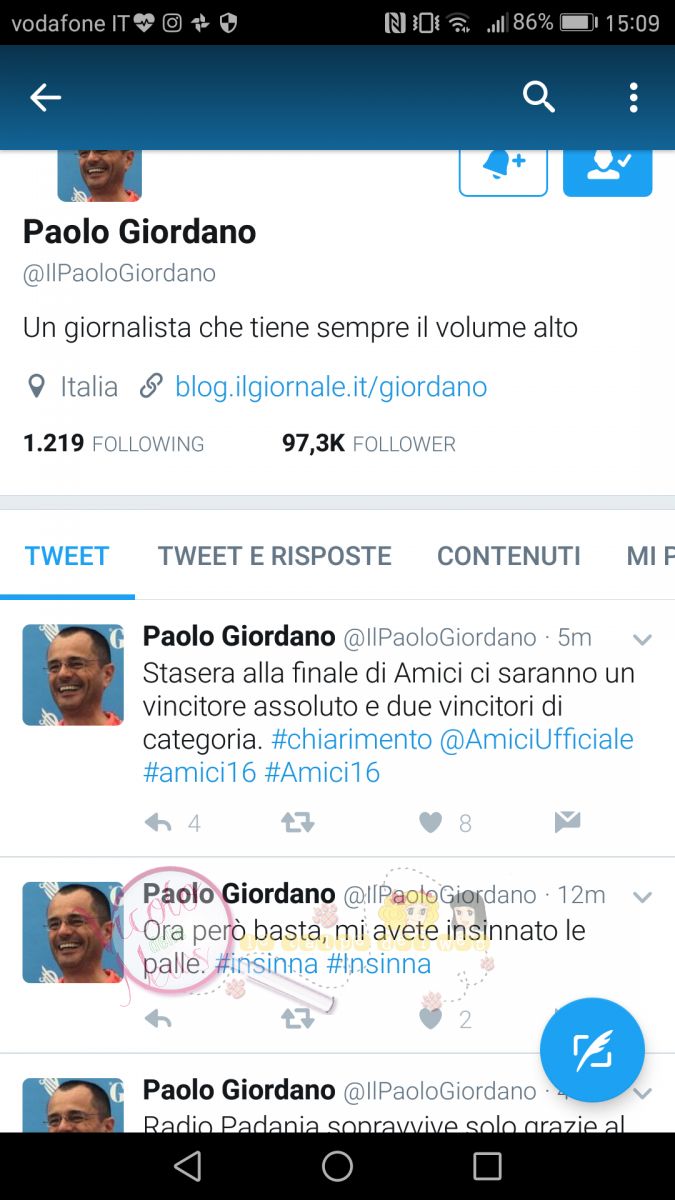View the 1.219 Following list
This screenshot has width=675, height=1200.
[x=113, y=443]
